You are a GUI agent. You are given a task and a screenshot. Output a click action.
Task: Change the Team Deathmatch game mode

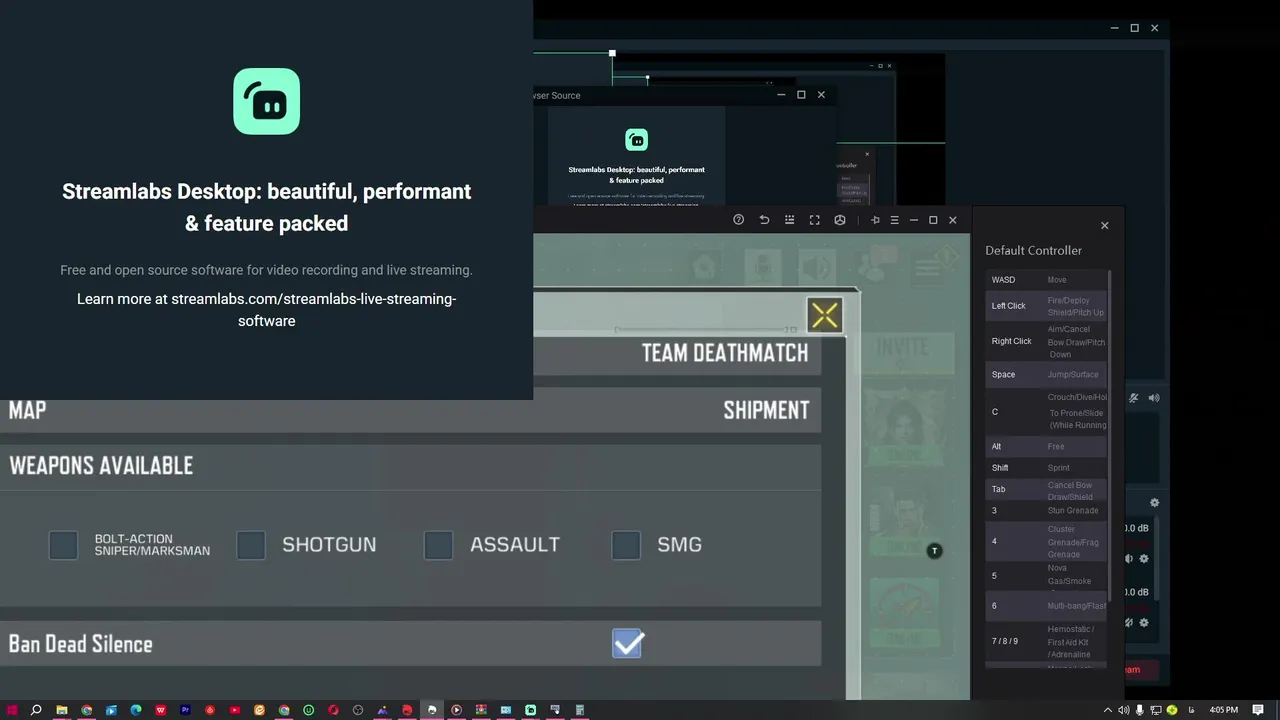coord(724,353)
